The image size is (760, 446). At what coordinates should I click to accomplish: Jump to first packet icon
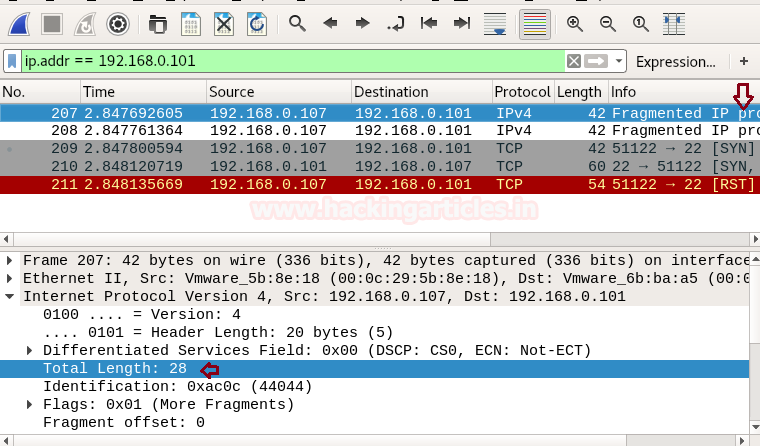tap(429, 23)
